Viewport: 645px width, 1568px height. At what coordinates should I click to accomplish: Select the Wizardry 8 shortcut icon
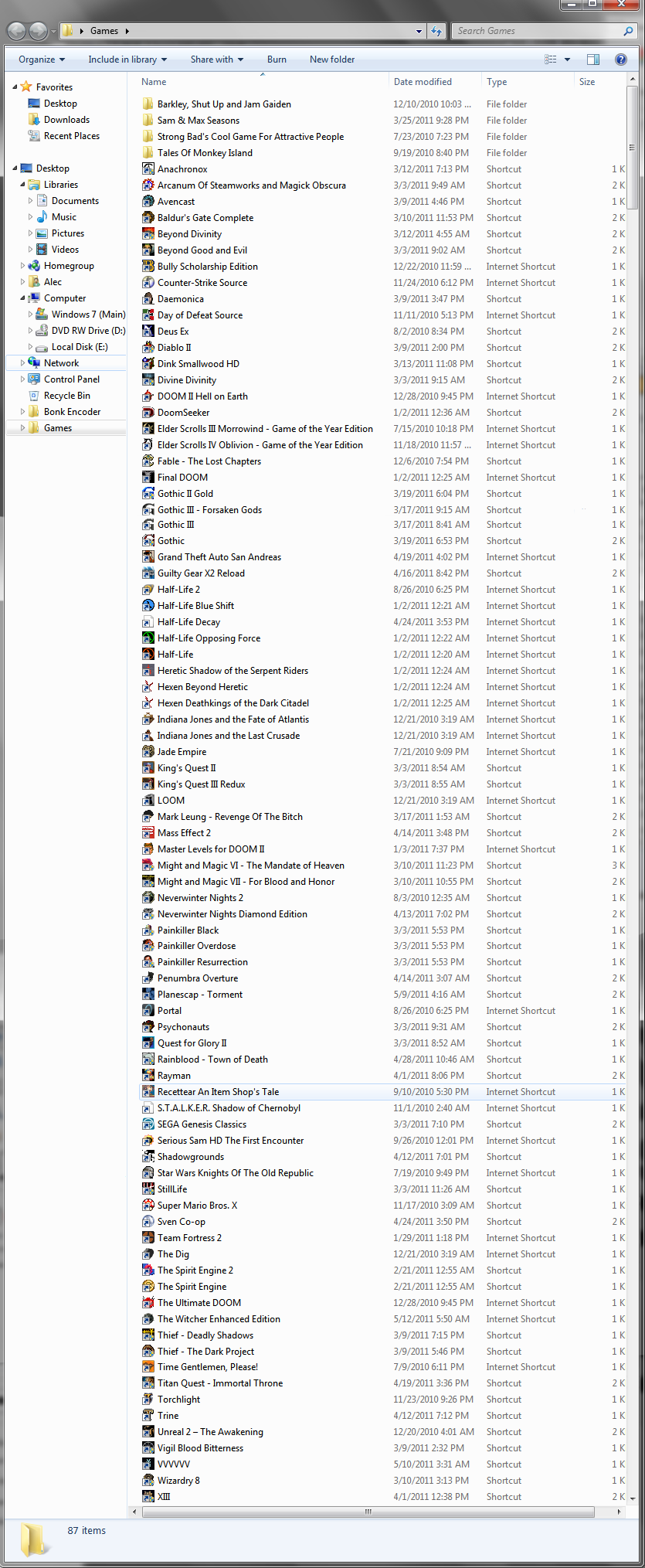(148, 1481)
